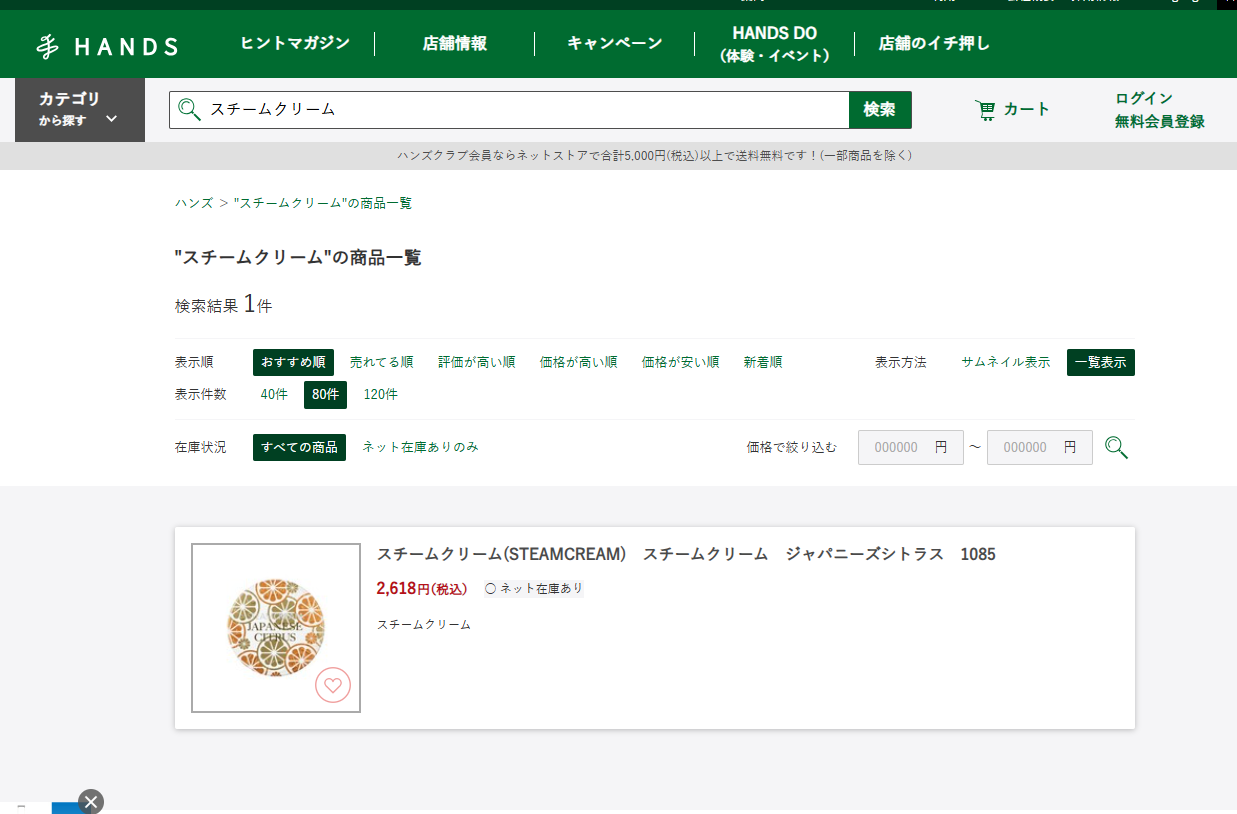Click the 検索結果 1件 count text
1237x814 pixels.
(x=223, y=304)
